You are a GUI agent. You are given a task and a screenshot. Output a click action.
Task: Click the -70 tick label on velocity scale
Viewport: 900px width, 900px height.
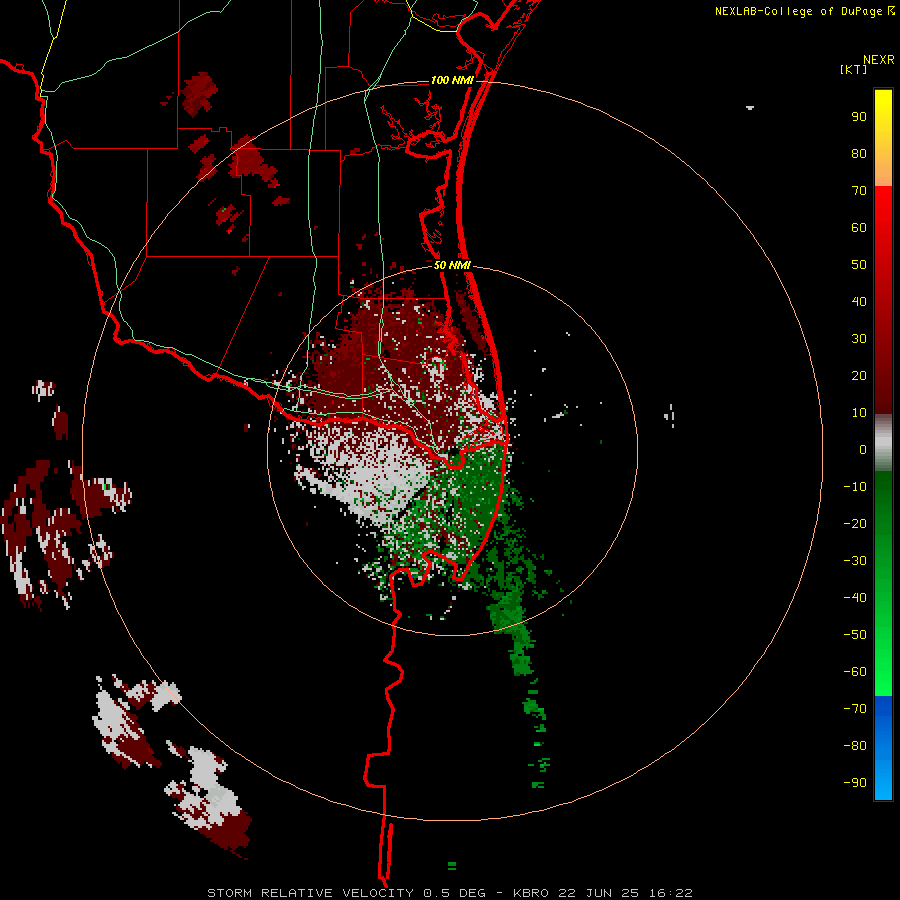(x=855, y=709)
